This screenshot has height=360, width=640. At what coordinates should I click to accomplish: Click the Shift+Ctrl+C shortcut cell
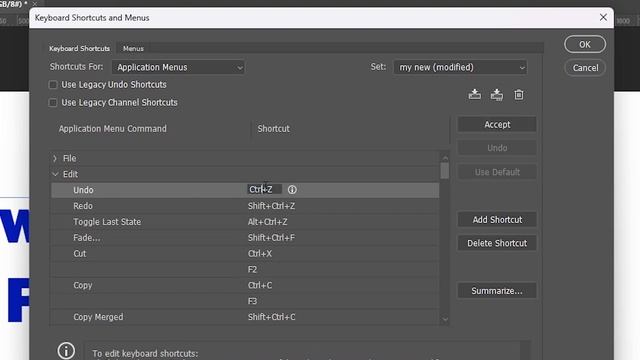pos(271,317)
